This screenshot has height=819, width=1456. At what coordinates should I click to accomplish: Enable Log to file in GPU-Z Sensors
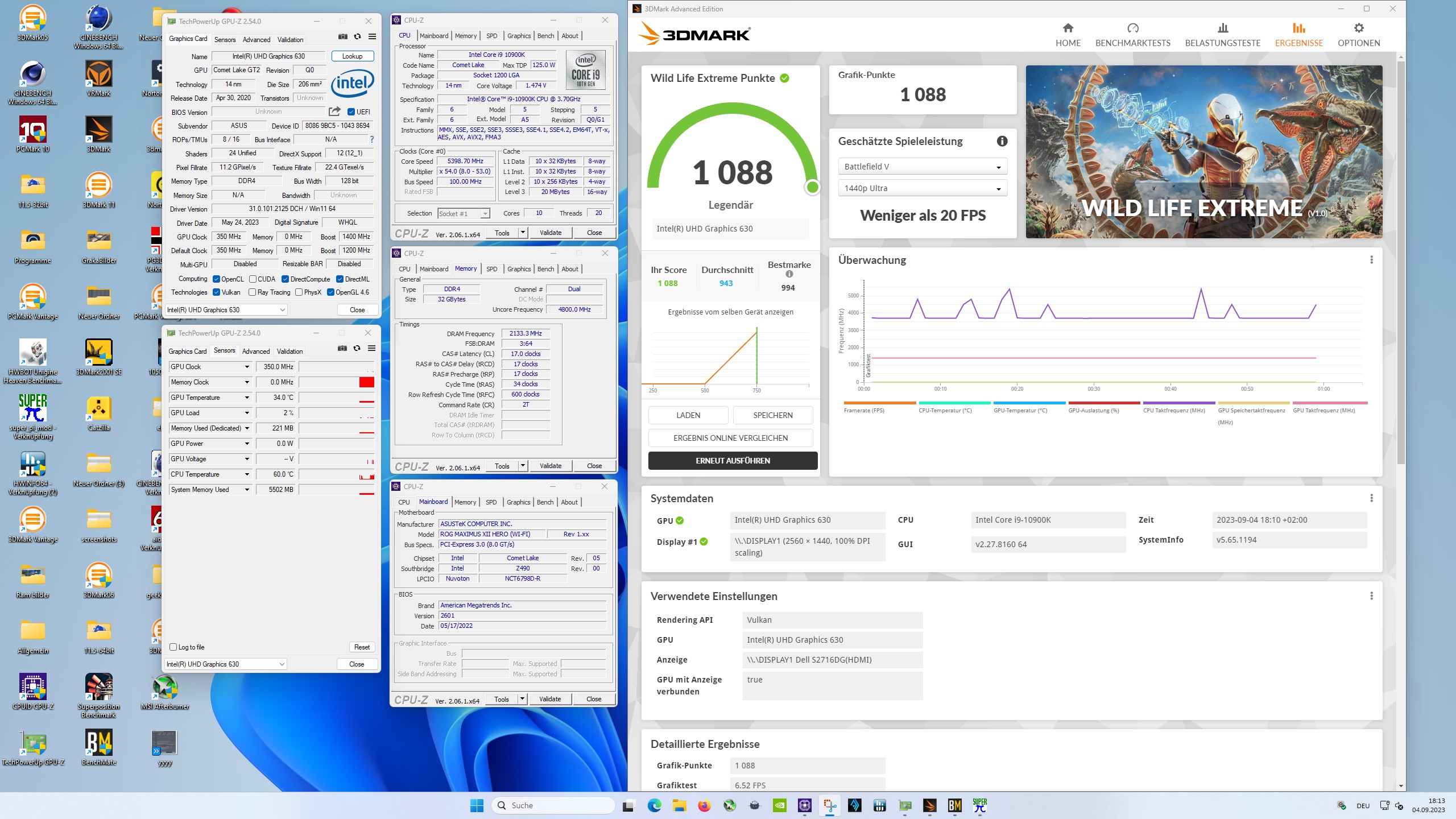coord(173,647)
